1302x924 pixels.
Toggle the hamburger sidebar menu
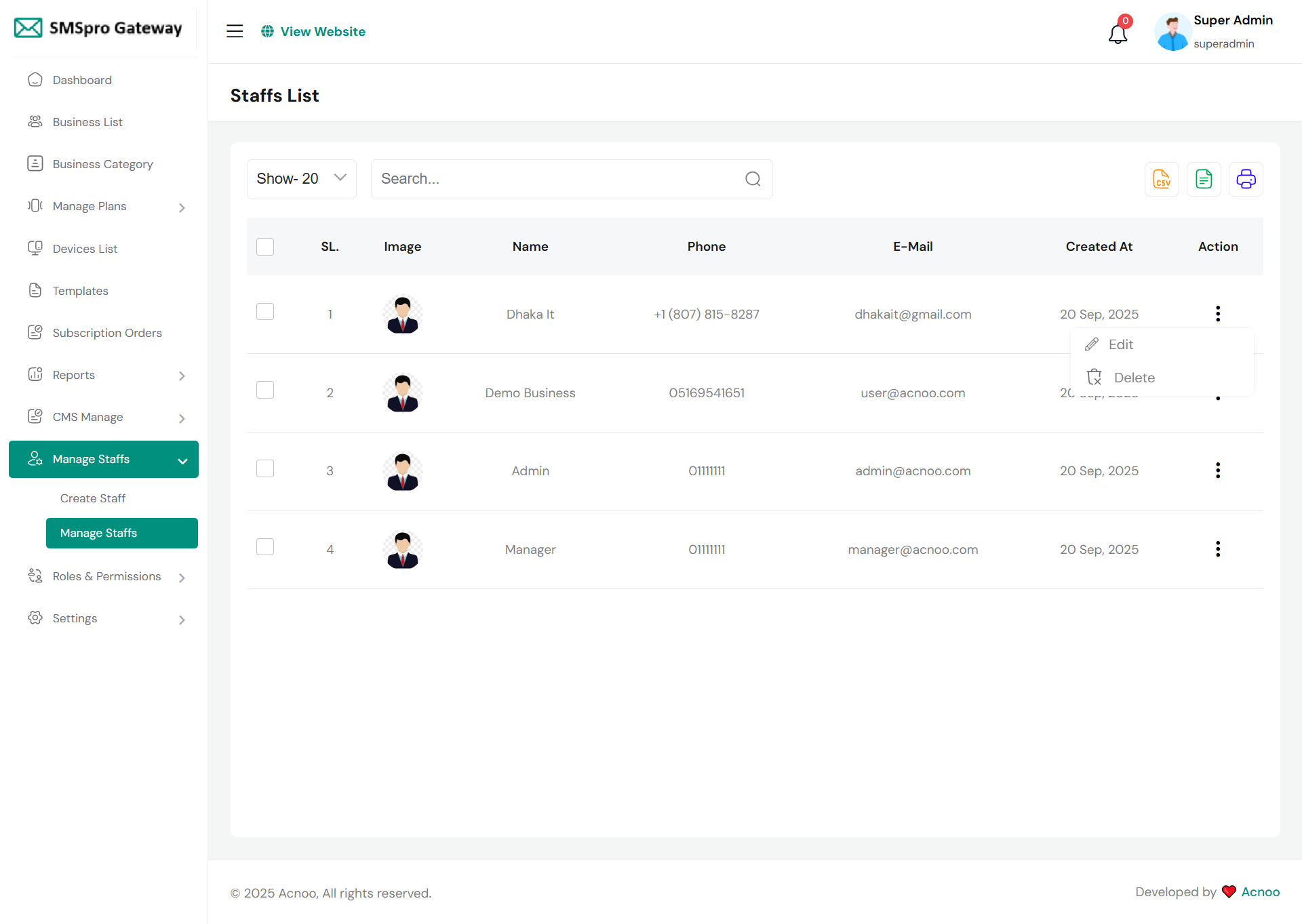point(235,31)
